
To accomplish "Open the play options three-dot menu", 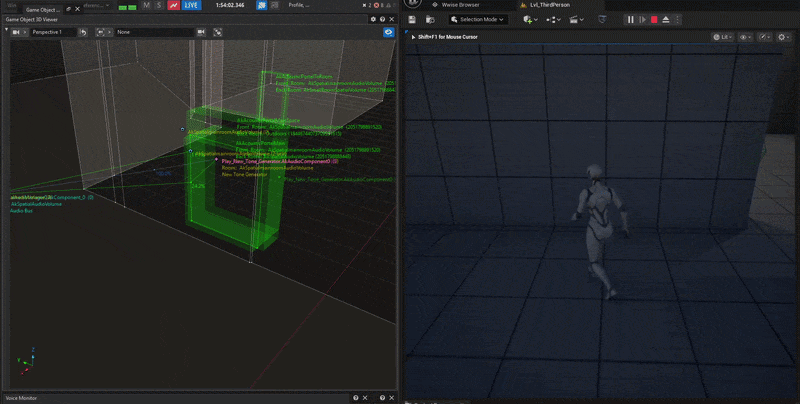I will (x=678, y=19).
